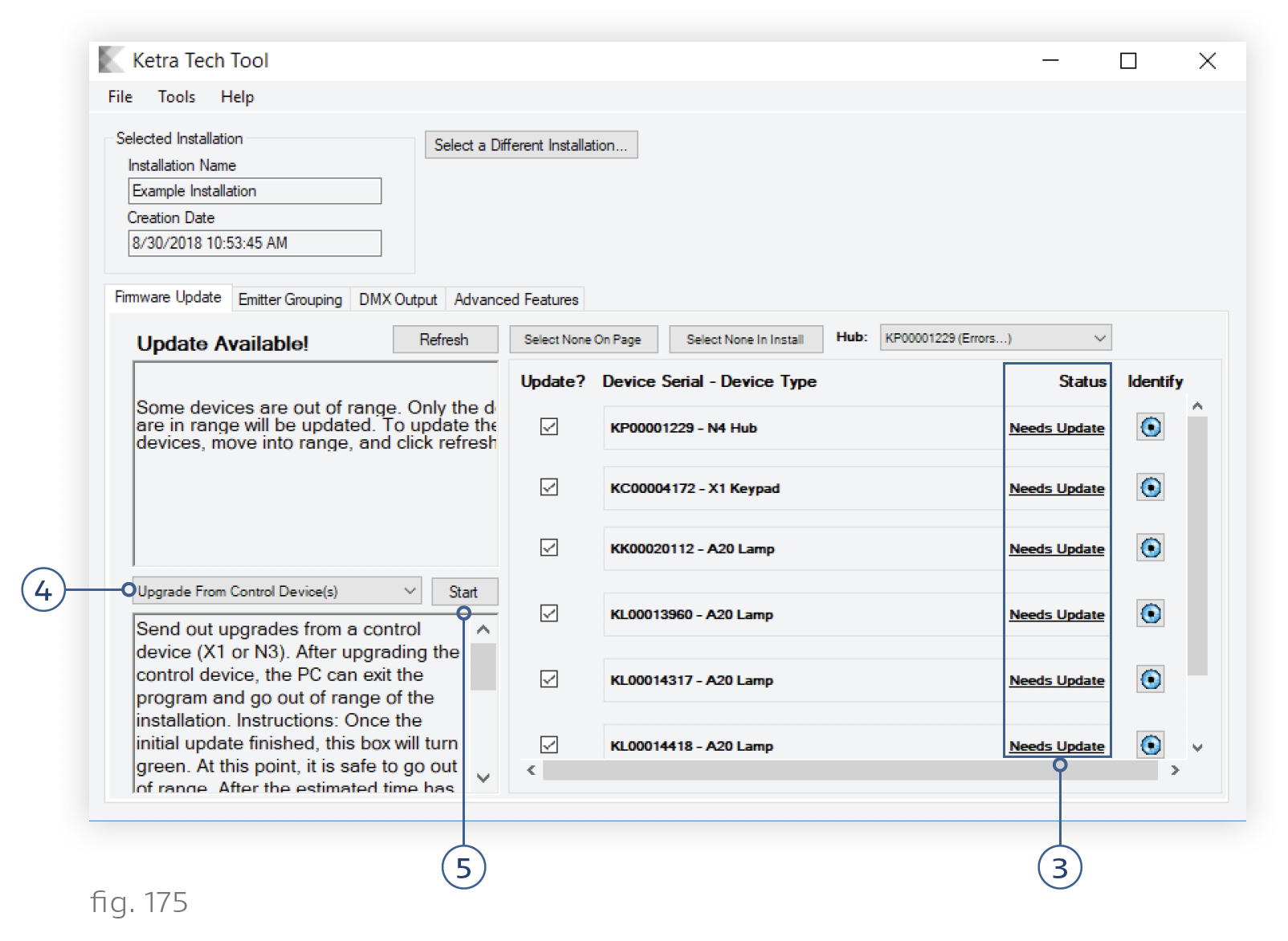Identify the KL00014317 A20 Lamp
1288x941 pixels.
click(1151, 680)
